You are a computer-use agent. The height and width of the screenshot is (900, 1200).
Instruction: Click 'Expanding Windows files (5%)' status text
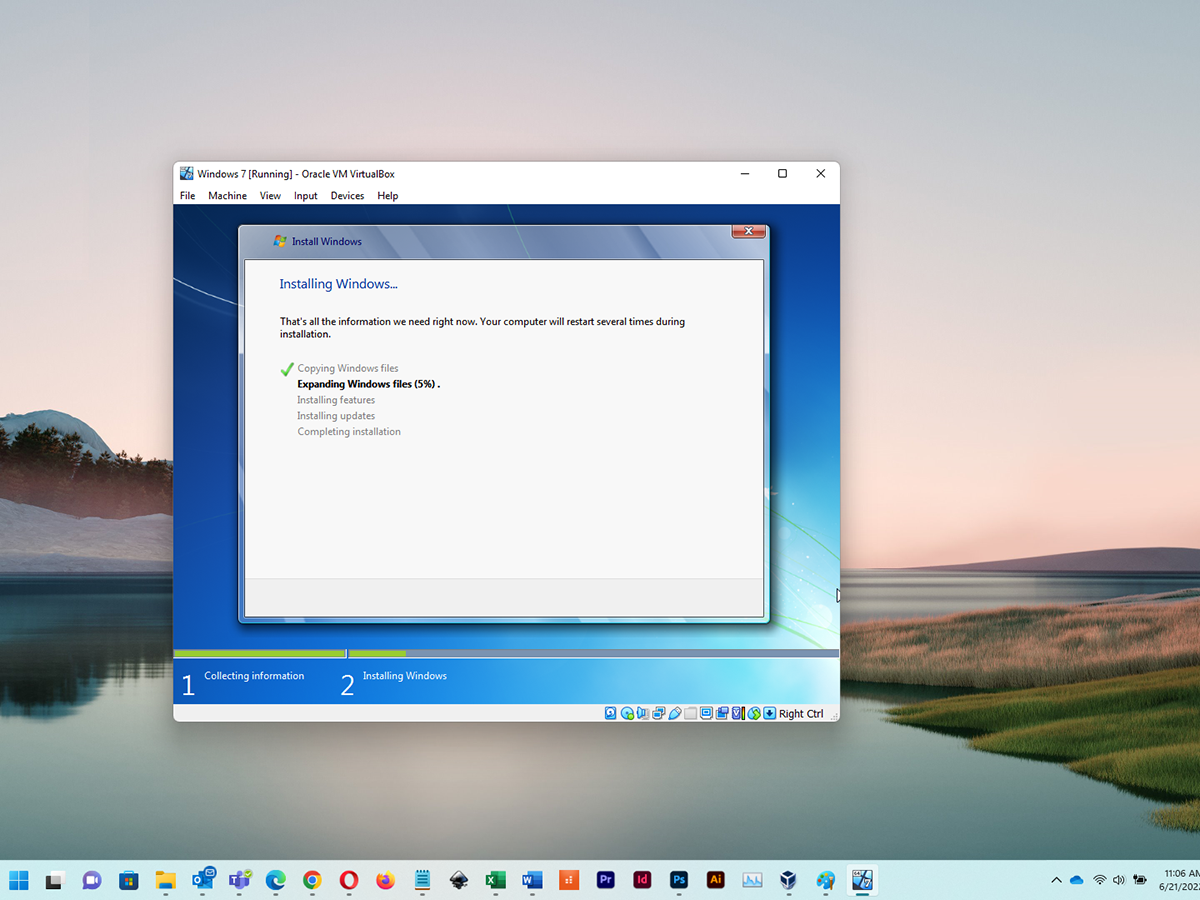pyautogui.click(x=369, y=384)
